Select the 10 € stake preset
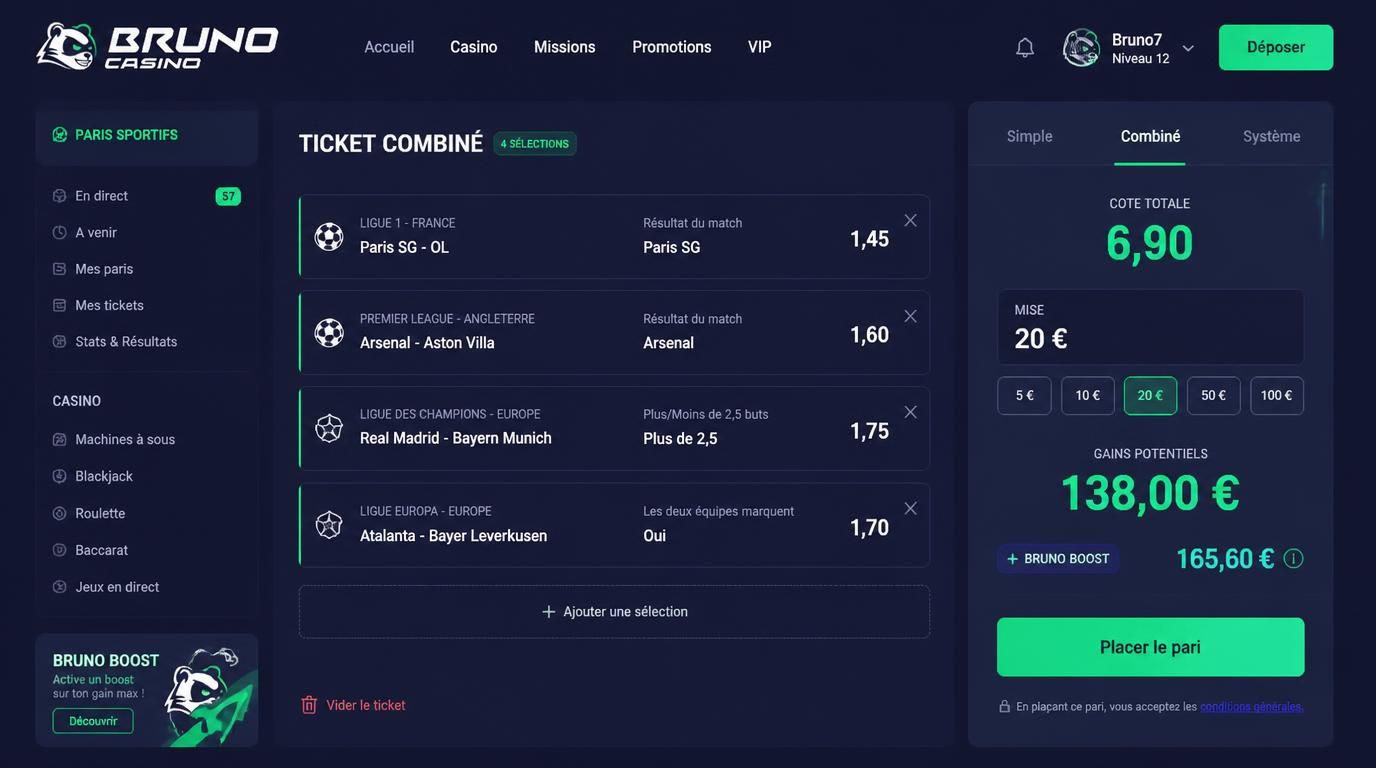Viewport: 1376px width, 768px height. tap(1088, 396)
